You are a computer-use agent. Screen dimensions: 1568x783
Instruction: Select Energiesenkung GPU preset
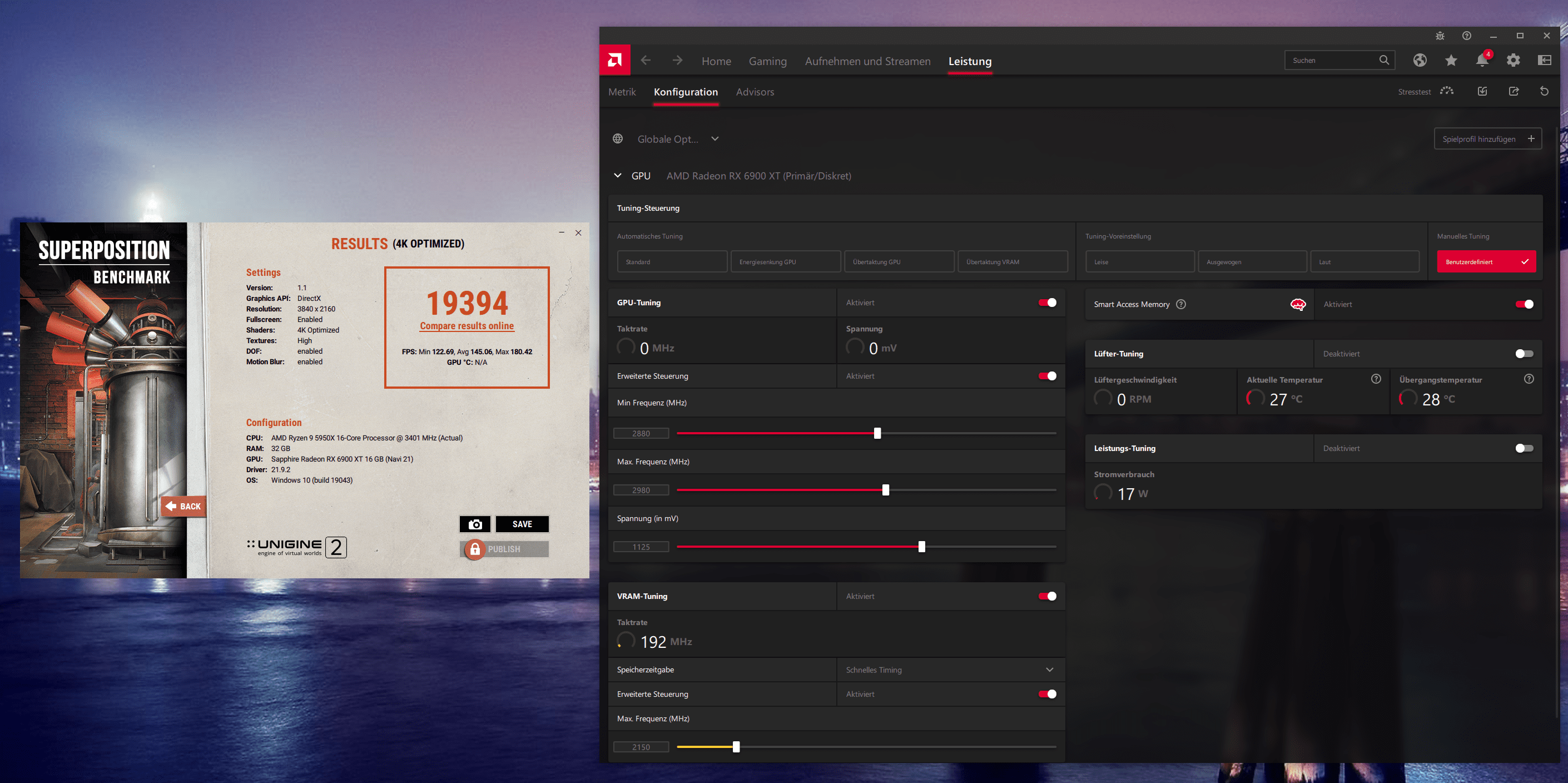785,262
